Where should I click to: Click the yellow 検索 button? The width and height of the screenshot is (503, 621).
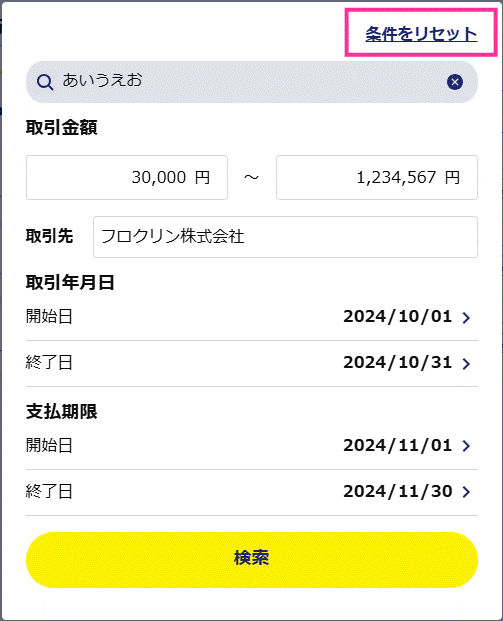tap(252, 560)
